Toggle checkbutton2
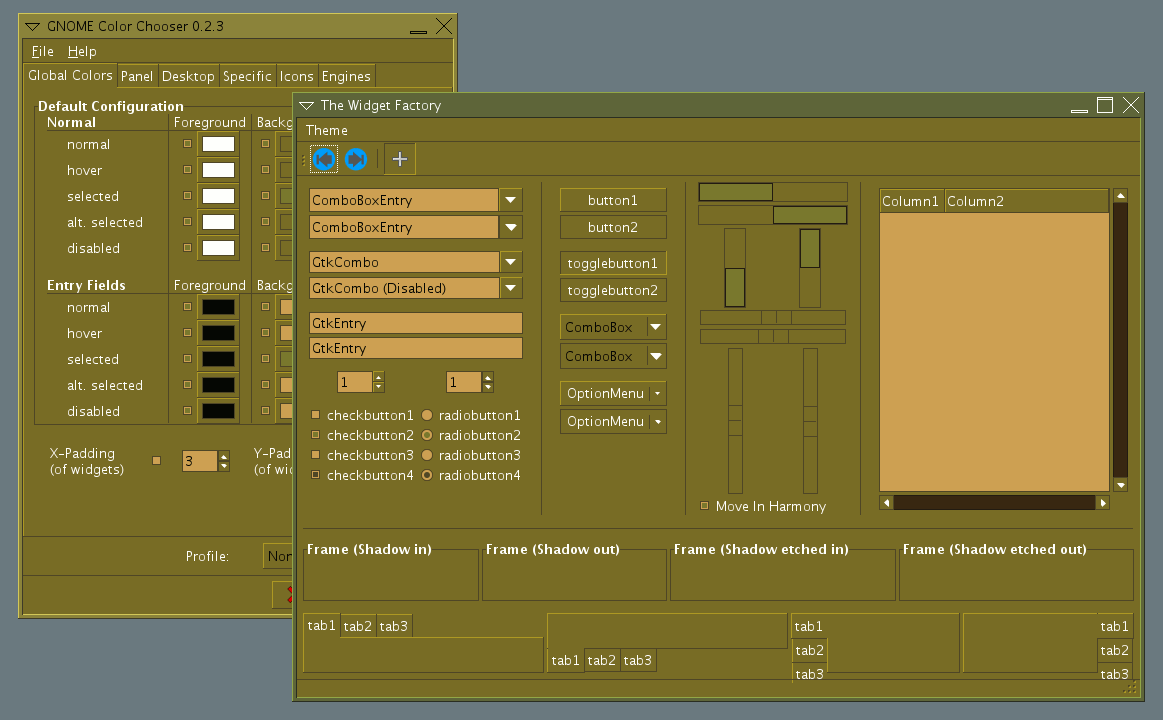 [315, 435]
